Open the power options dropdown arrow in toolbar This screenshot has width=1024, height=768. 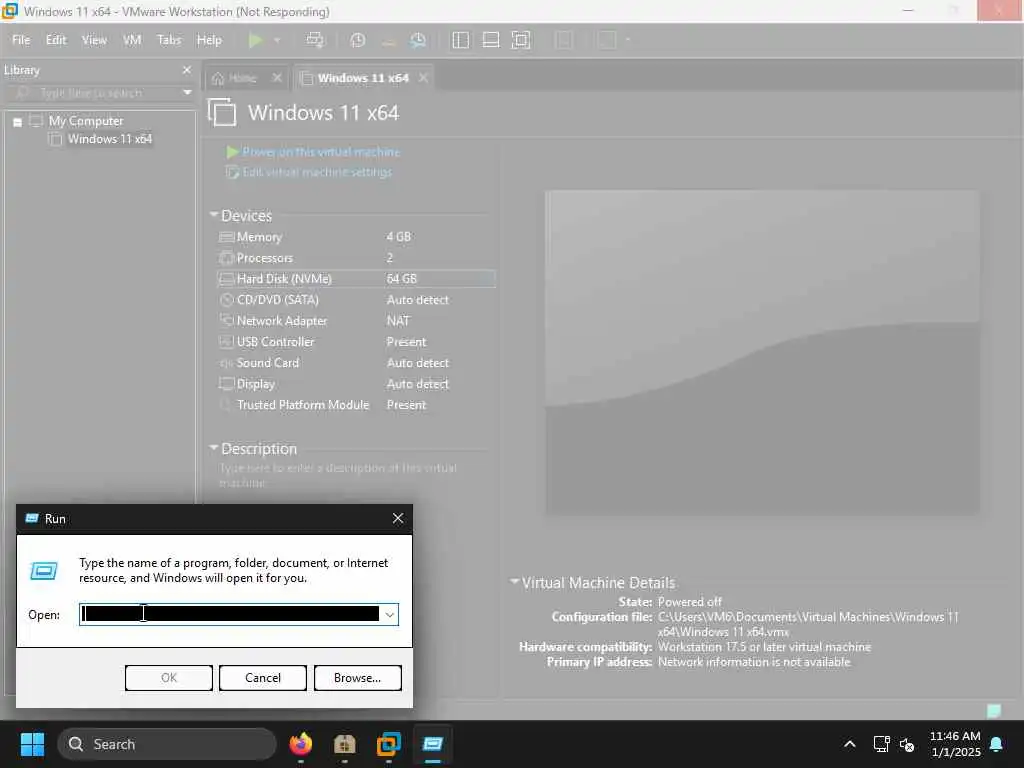277,40
